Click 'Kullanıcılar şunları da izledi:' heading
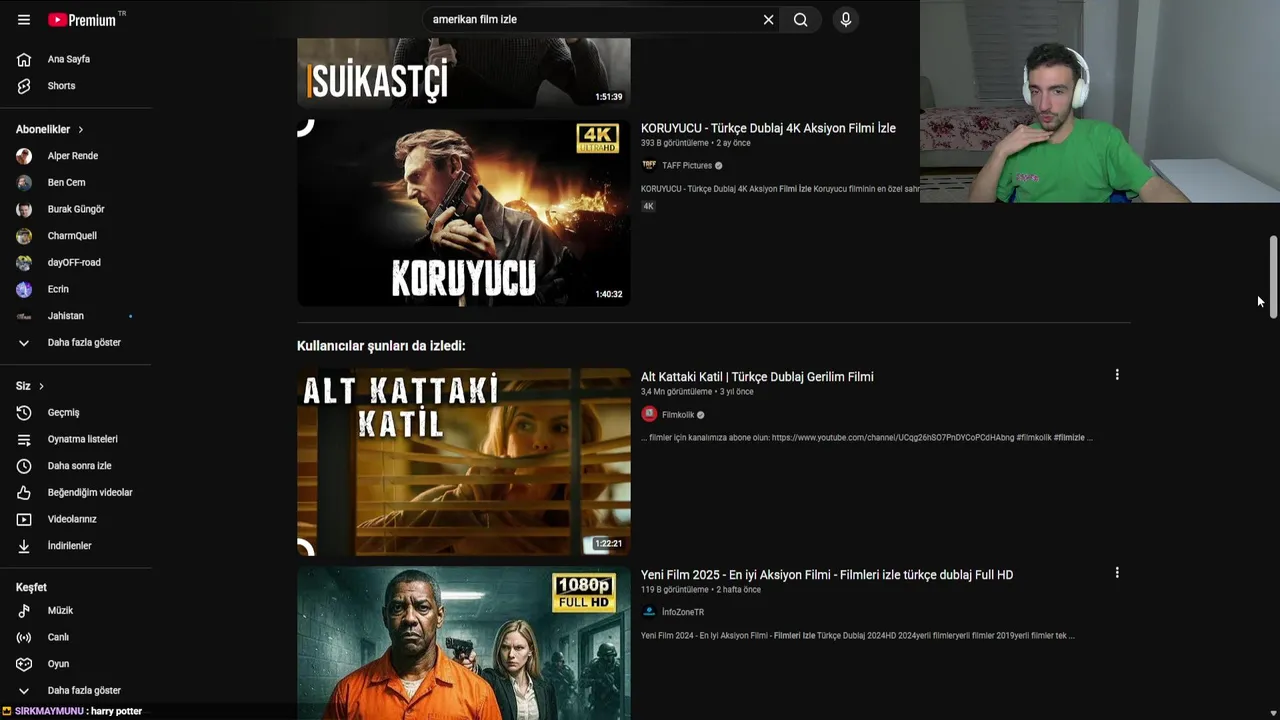1280x720 pixels. (x=381, y=346)
